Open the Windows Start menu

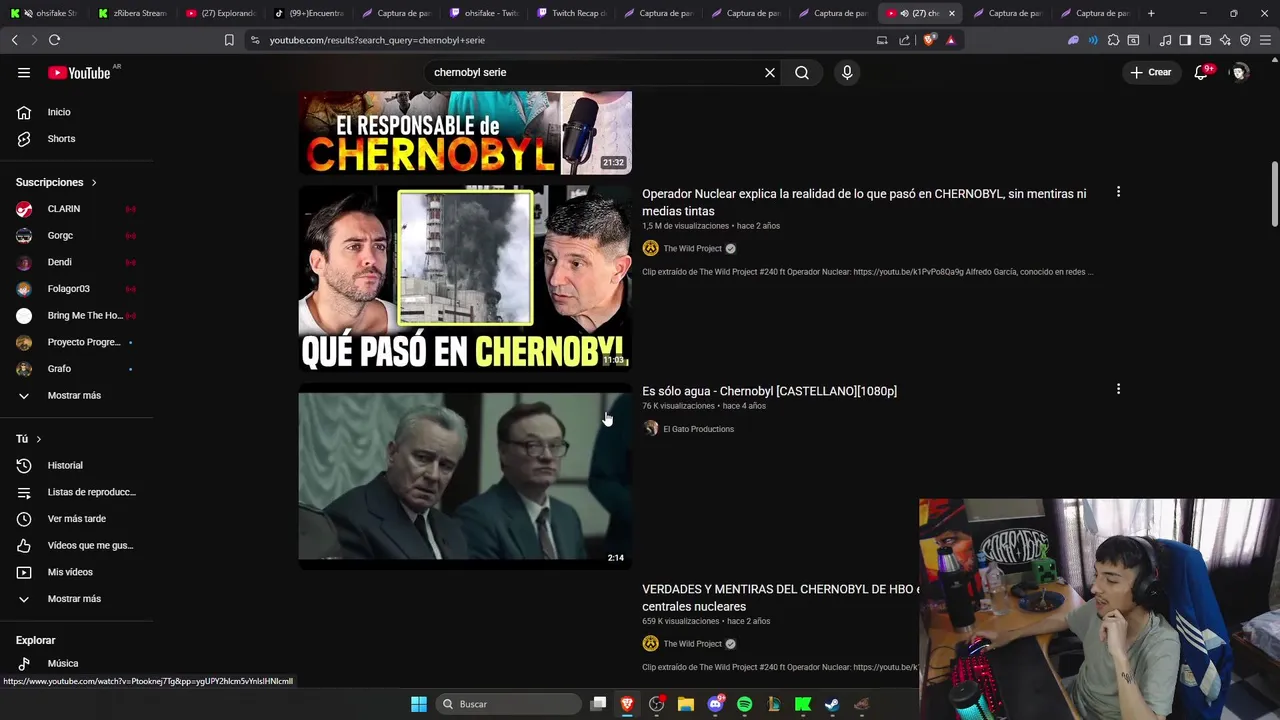(x=419, y=704)
